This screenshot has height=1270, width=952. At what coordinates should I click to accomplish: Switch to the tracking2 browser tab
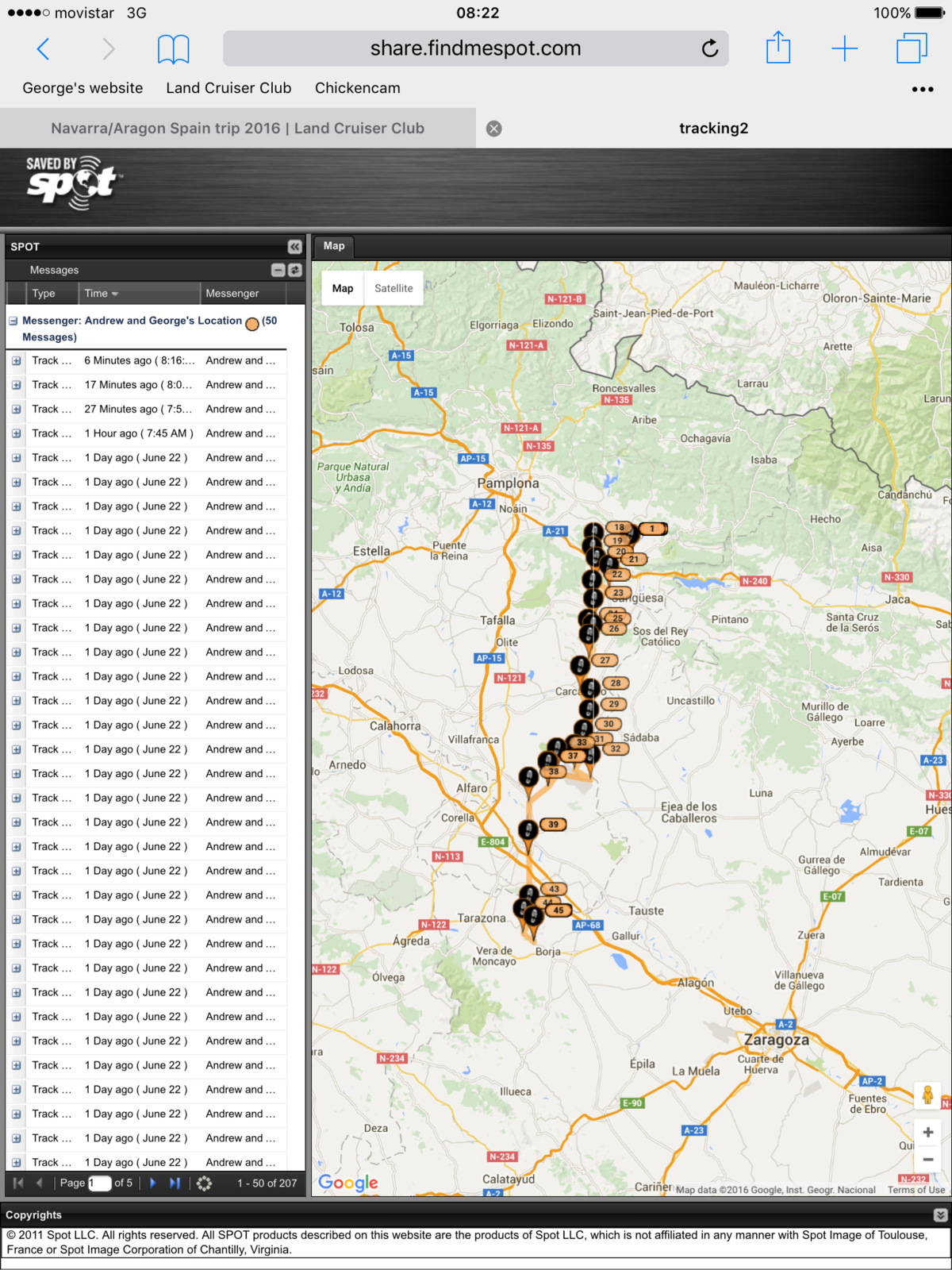tap(714, 129)
